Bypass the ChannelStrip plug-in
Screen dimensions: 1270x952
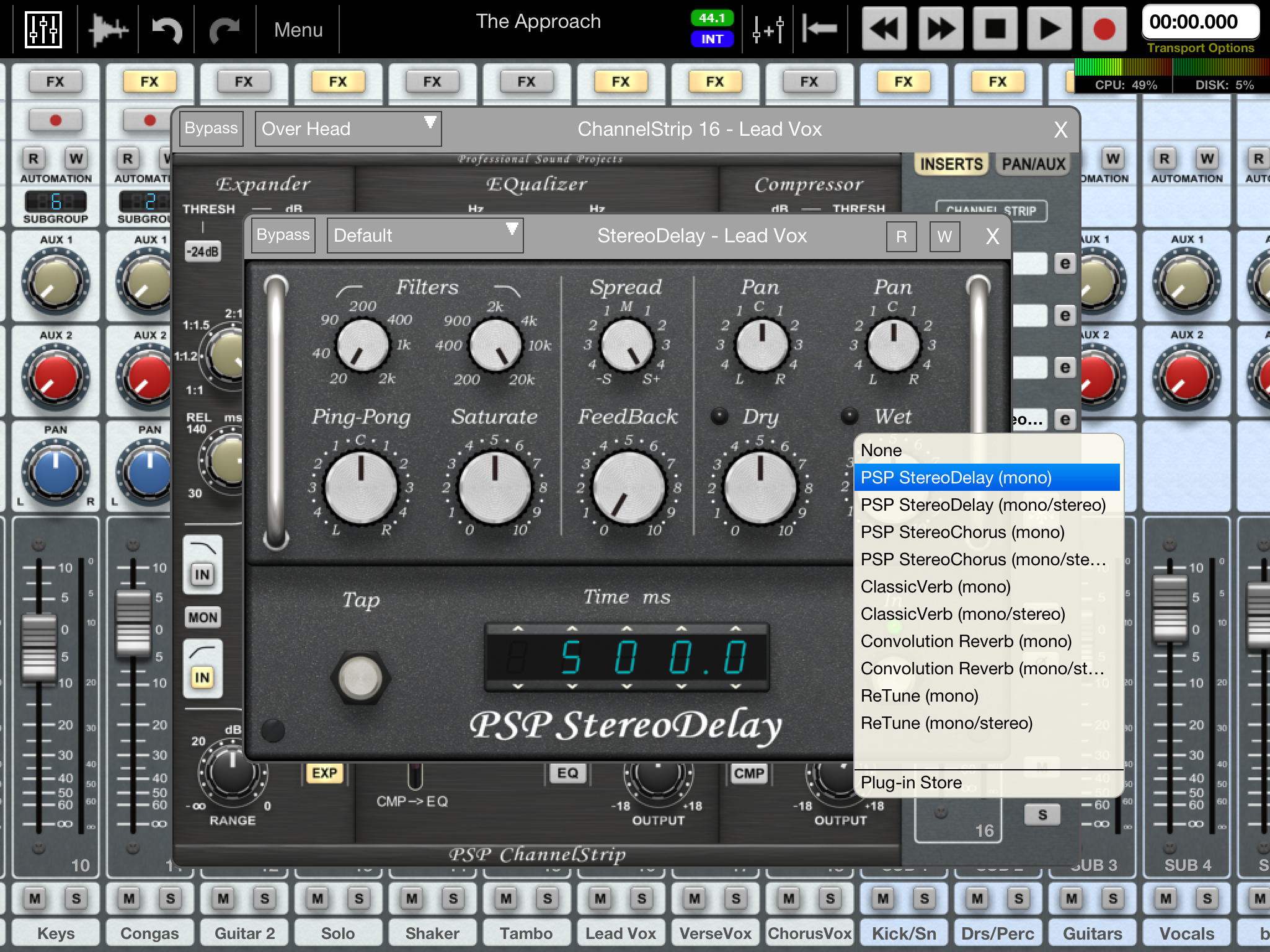[x=211, y=128]
